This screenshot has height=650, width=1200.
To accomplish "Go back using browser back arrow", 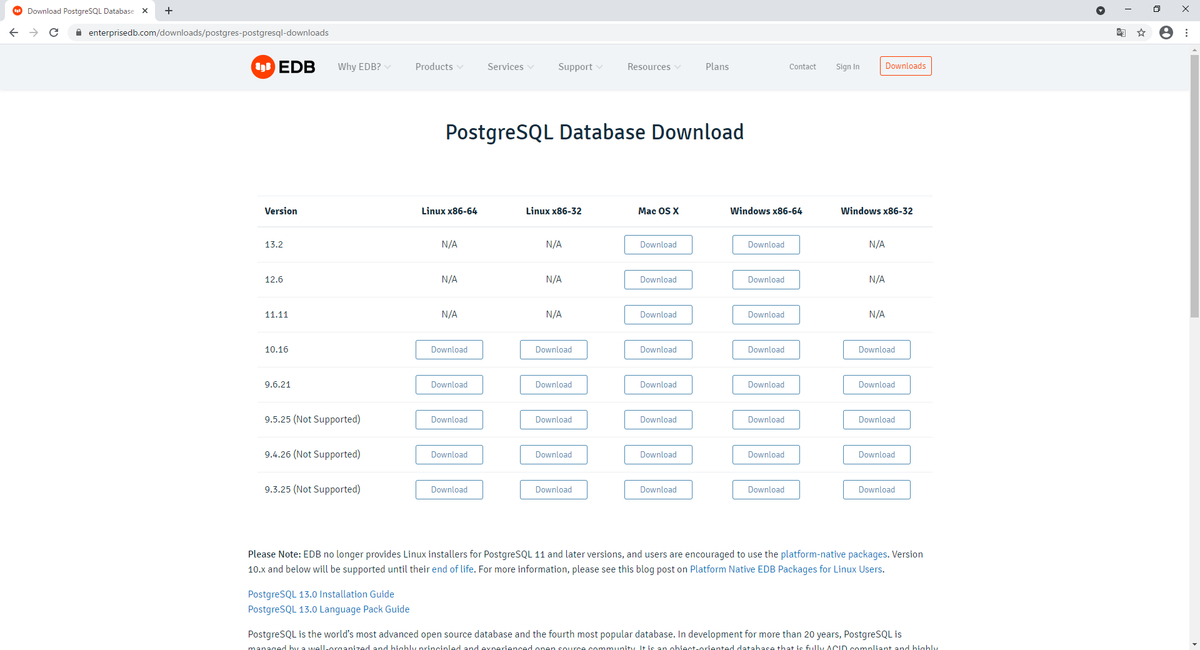I will click(13, 32).
